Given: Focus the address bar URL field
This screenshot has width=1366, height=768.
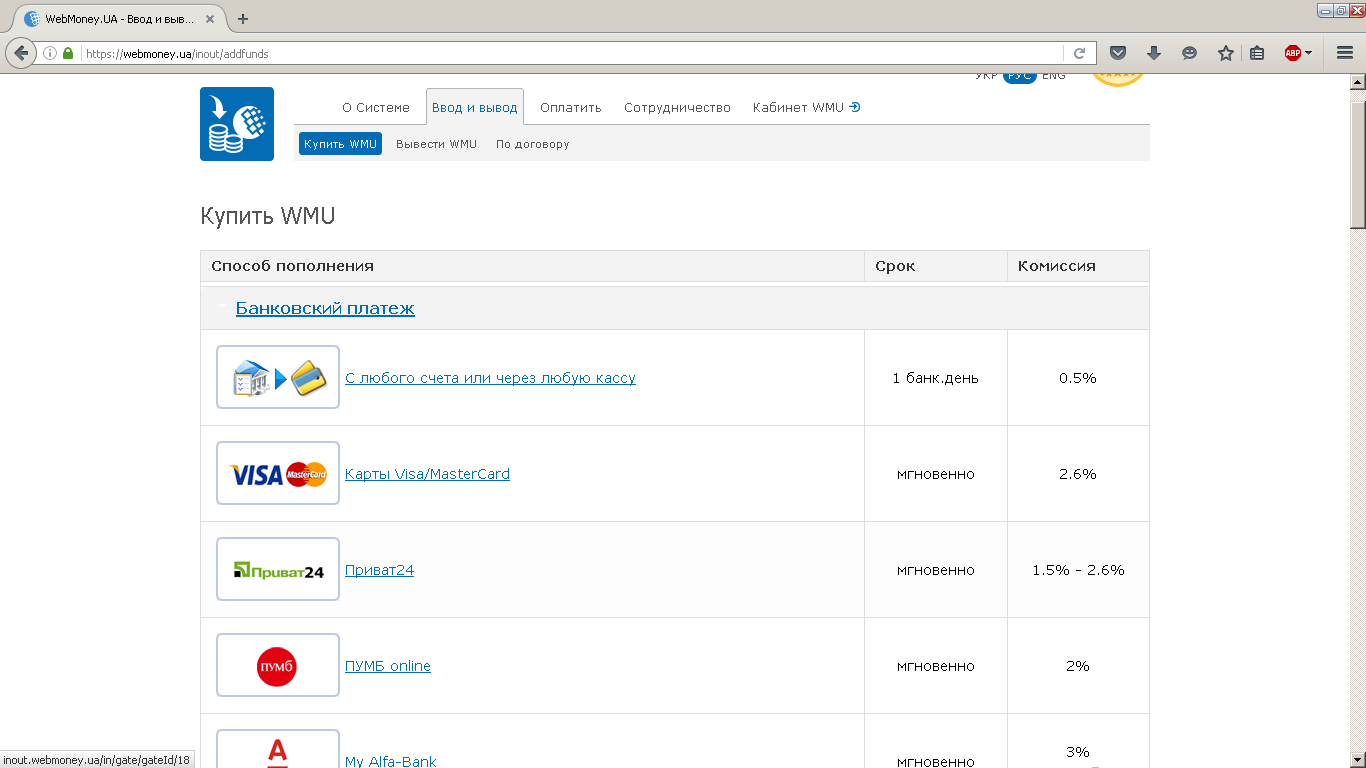Looking at the screenshot, I should click(570, 54).
